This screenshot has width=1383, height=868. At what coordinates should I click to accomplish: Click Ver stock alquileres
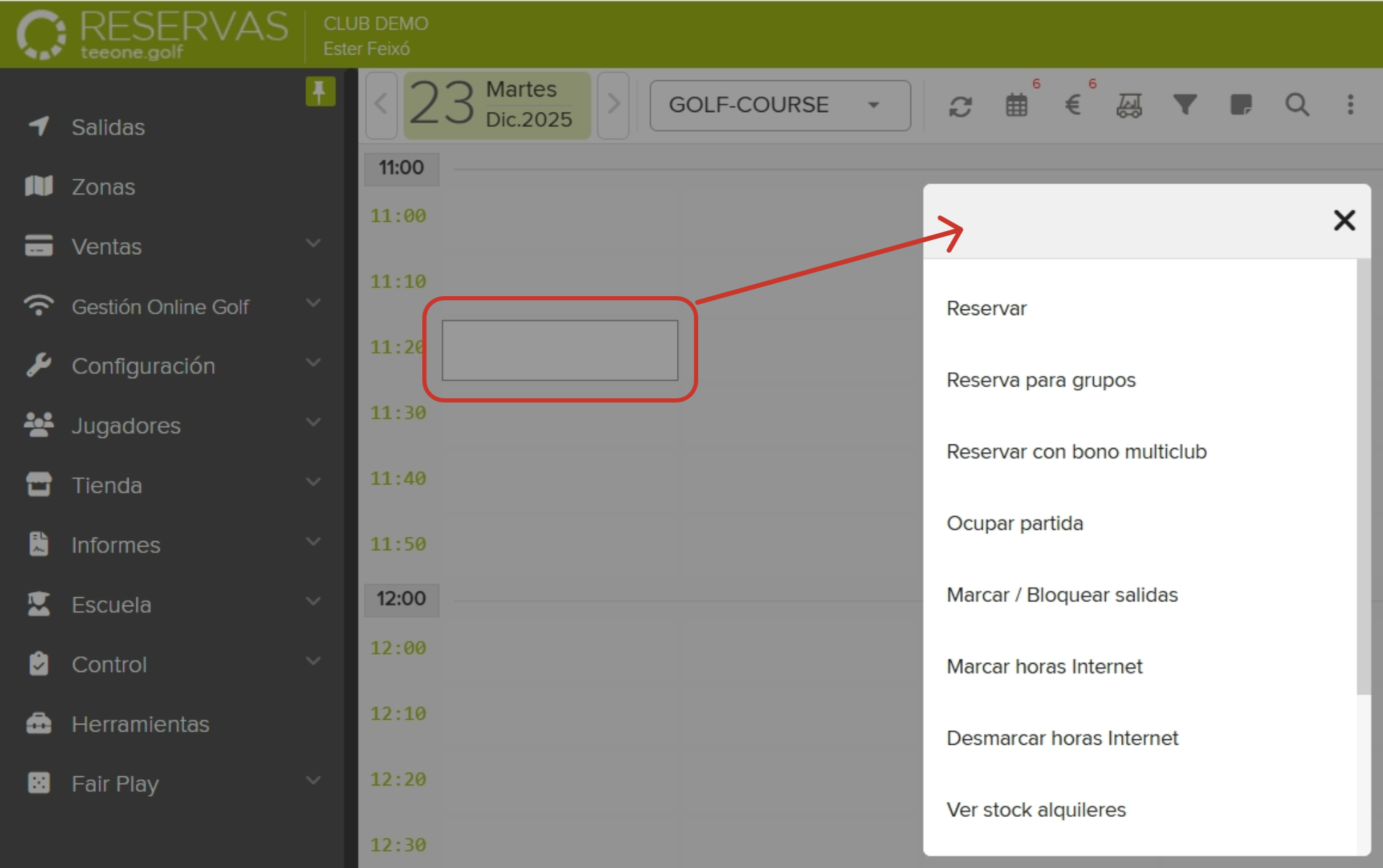(1036, 810)
